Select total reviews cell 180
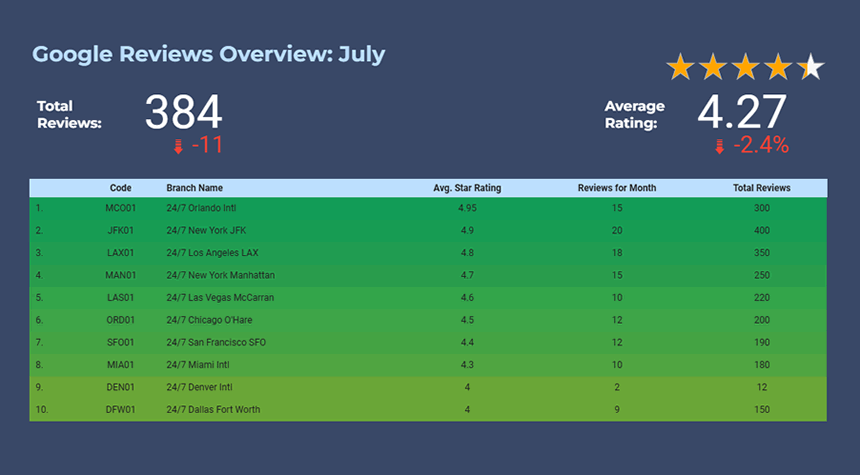860x475 pixels. [762, 365]
